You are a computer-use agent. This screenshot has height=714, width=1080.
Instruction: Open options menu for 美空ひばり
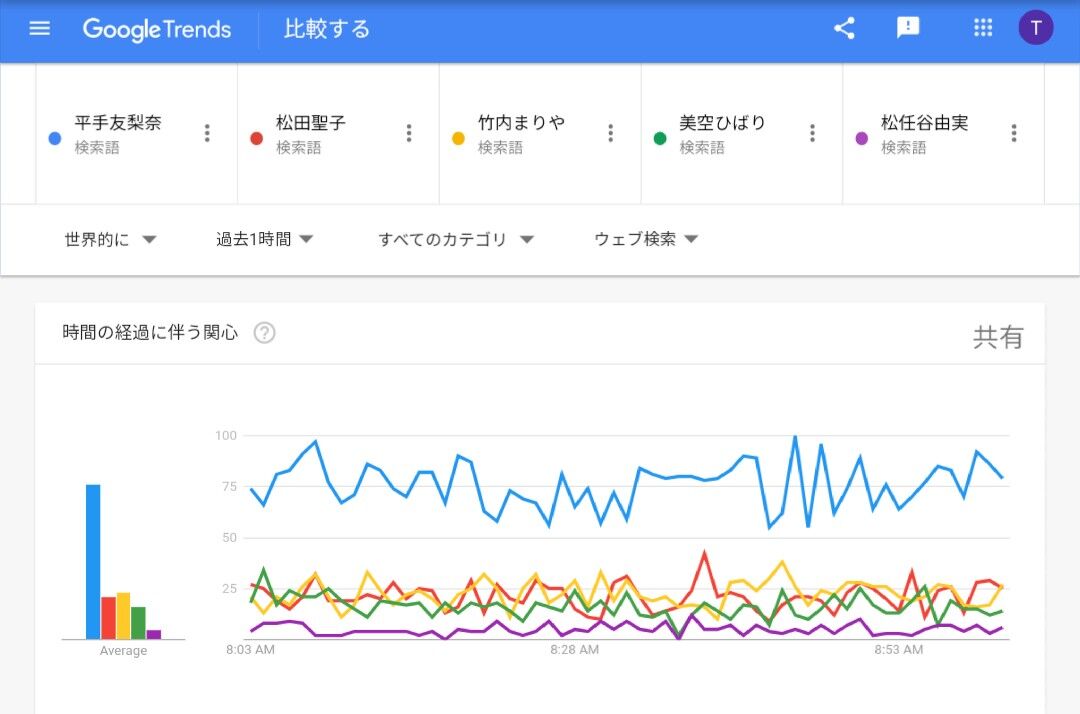(813, 133)
